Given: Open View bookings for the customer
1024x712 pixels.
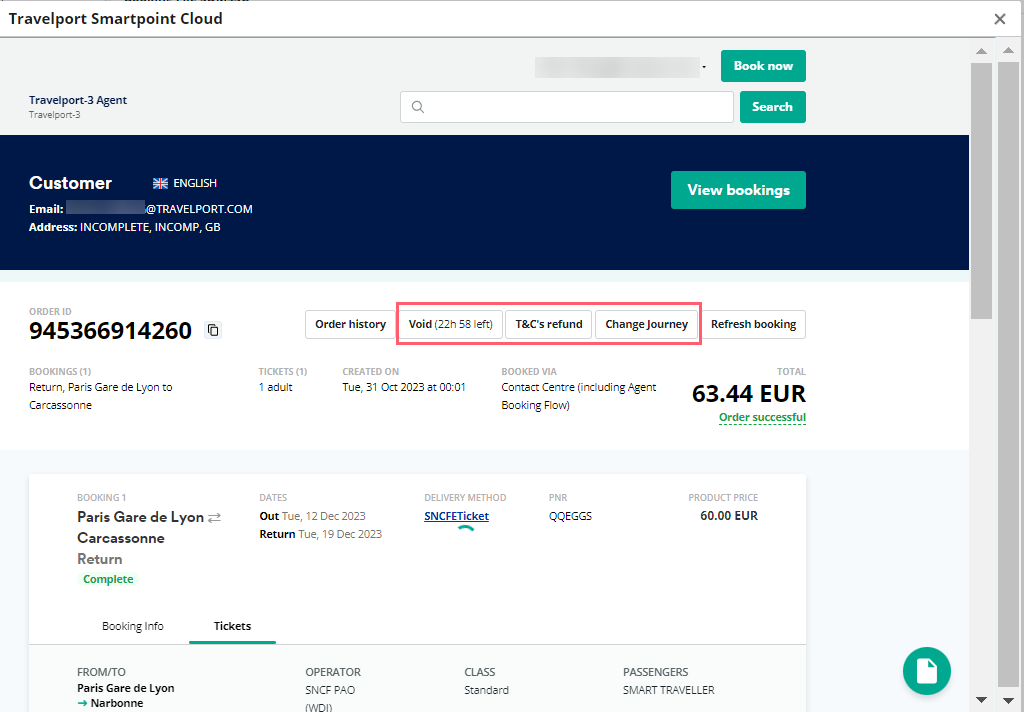Looking at the screenshot, I should (738, 190).
